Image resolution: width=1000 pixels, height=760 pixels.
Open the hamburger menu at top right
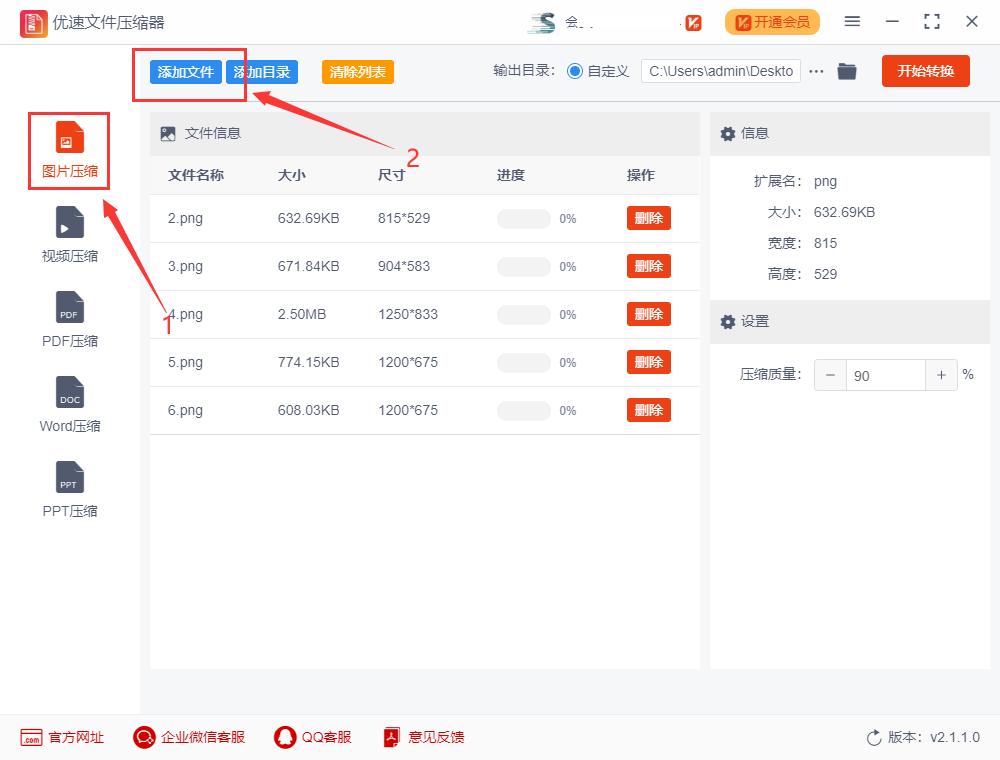852,21
